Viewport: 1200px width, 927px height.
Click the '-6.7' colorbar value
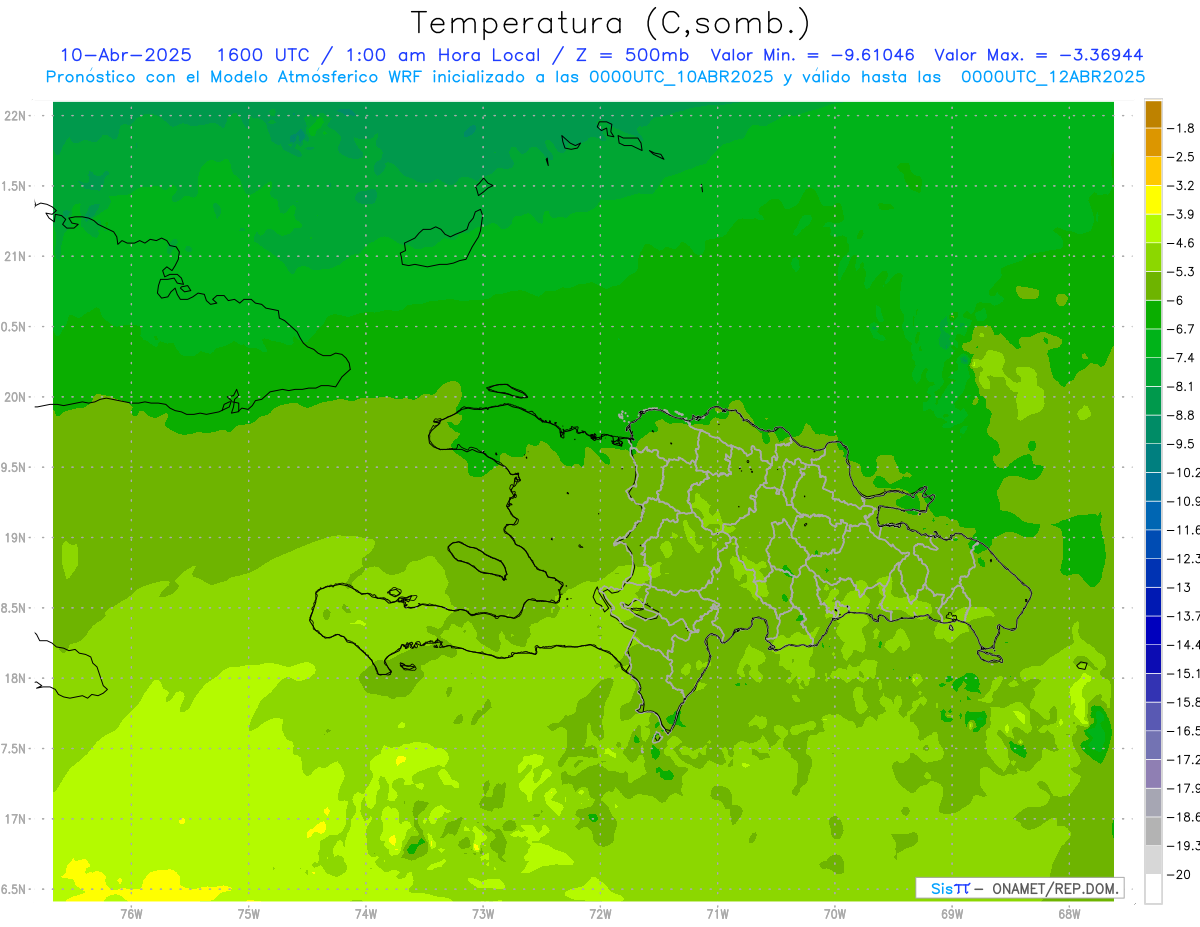click(1181, 329)
